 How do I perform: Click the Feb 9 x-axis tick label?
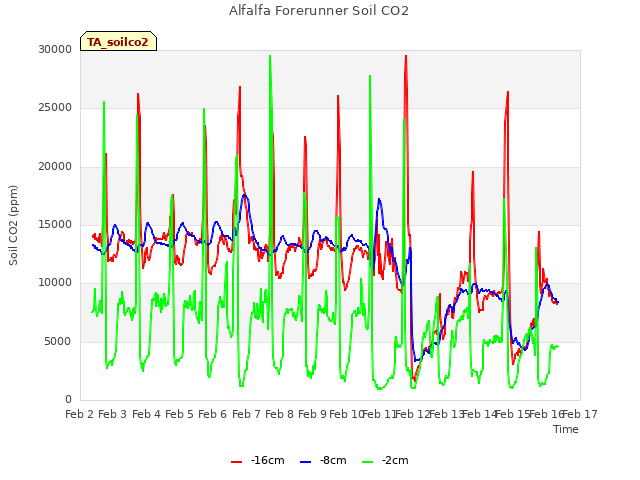(312, 414)
